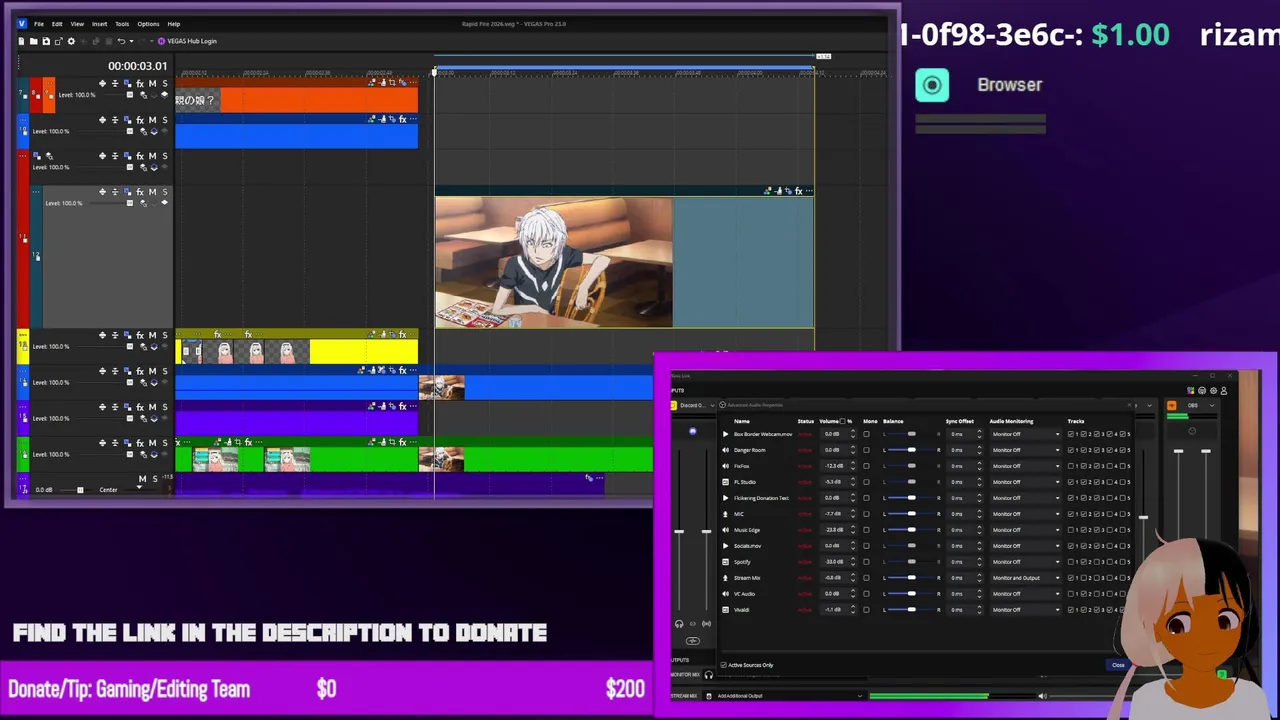Mute the yellow video track
Image resolution: width=1280 pixels, height=720 pixels.
pyautogui.click(x=152, y=335)
